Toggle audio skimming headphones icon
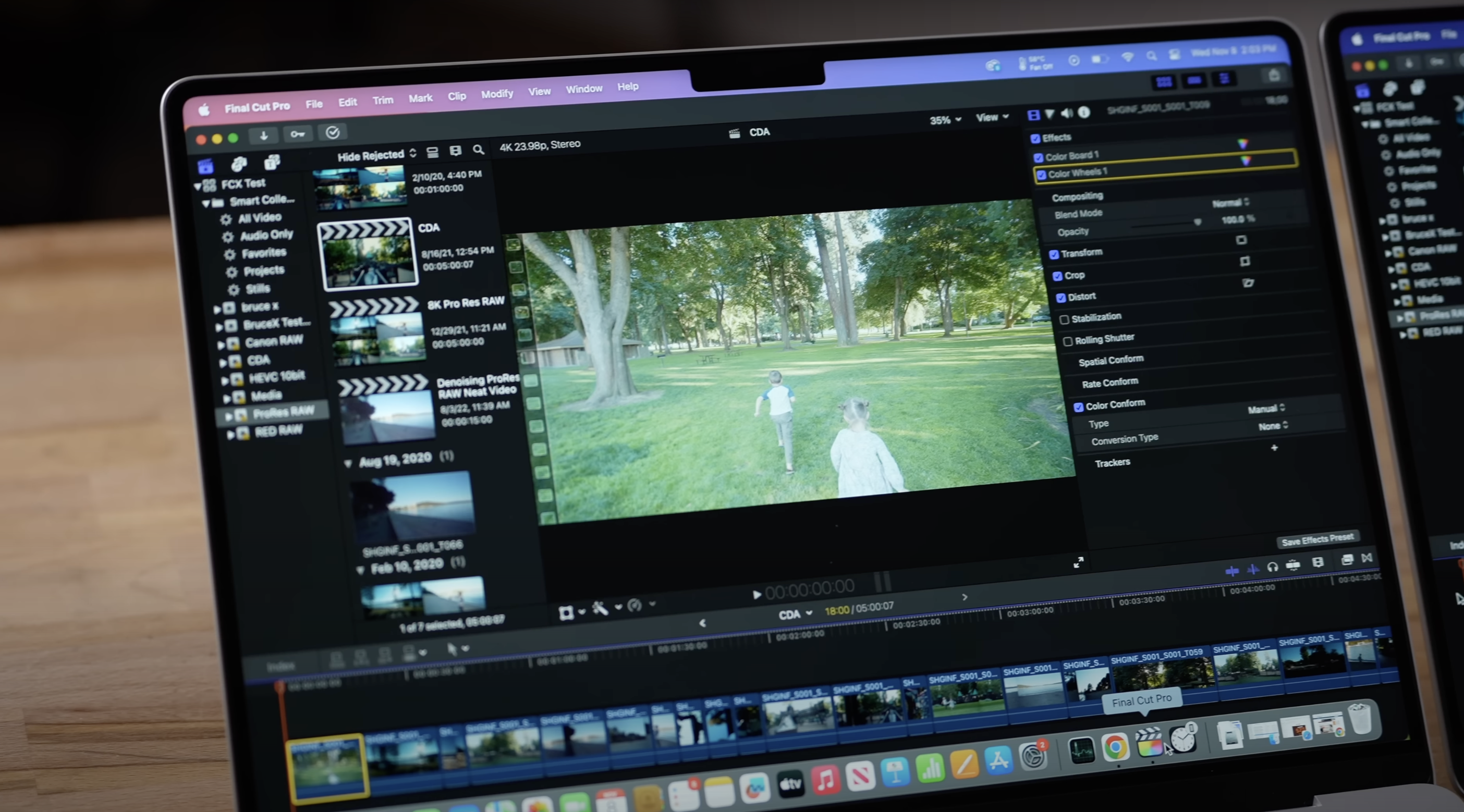The width and height of the screenshot is (1464, 812). [x=1273, y=567]
